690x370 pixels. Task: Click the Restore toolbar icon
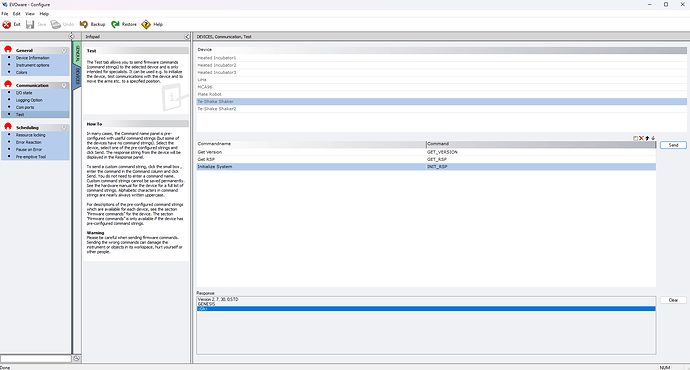coord(115,25)
